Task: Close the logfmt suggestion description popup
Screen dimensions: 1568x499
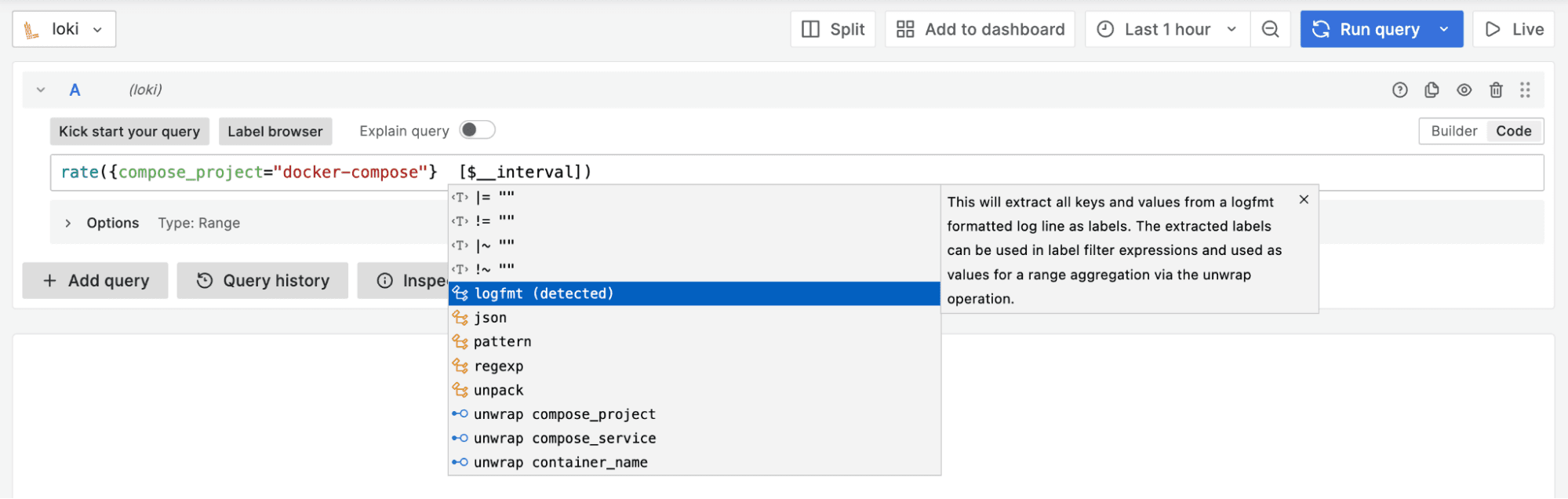Action: click(x=1304, y=200)
